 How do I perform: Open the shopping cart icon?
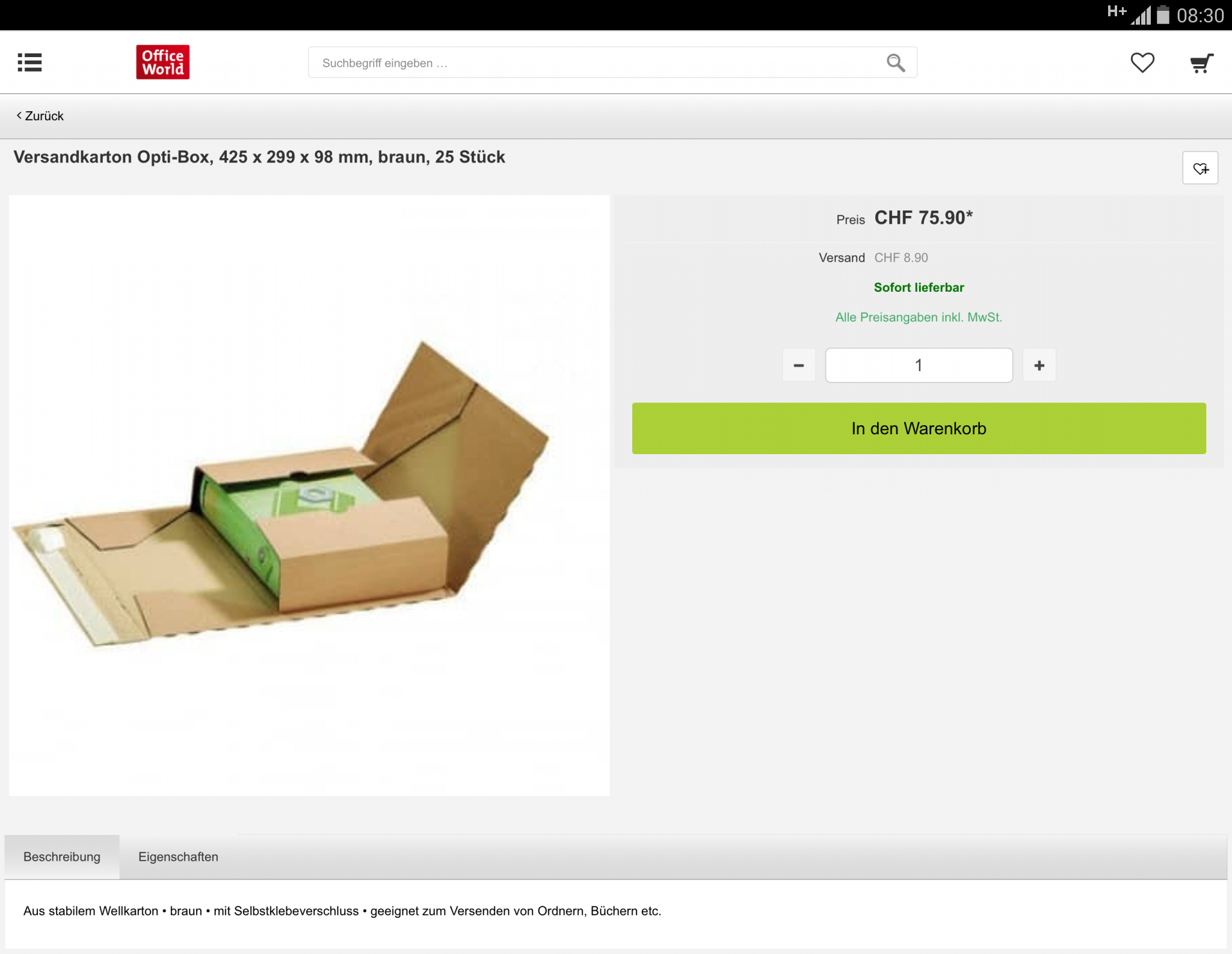point(1201,63)
